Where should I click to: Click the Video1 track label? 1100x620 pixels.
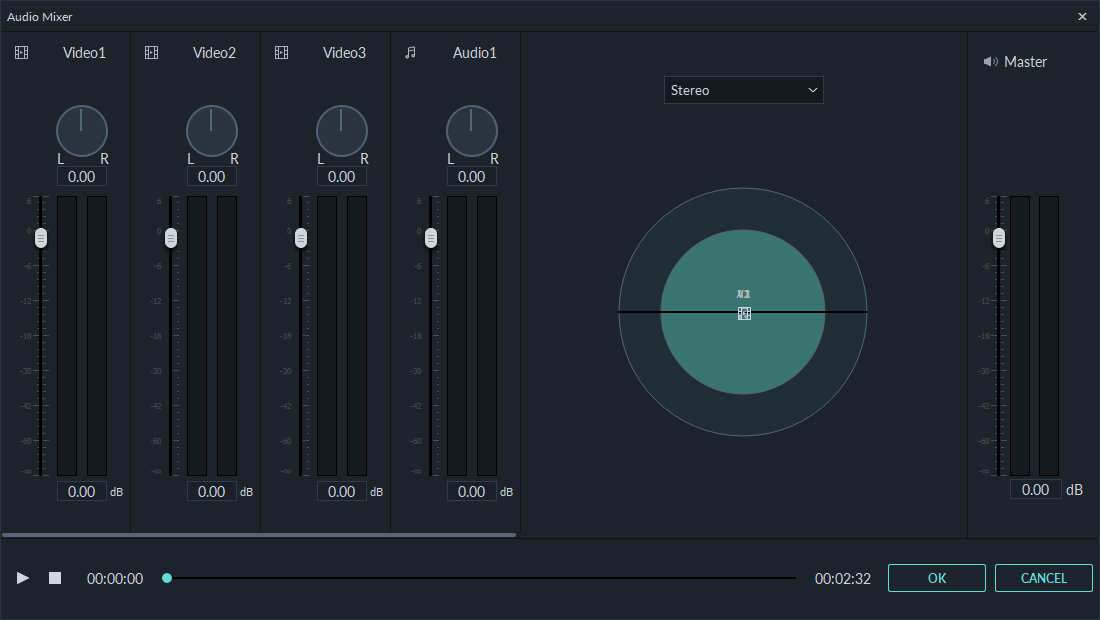tap(84, 53)
